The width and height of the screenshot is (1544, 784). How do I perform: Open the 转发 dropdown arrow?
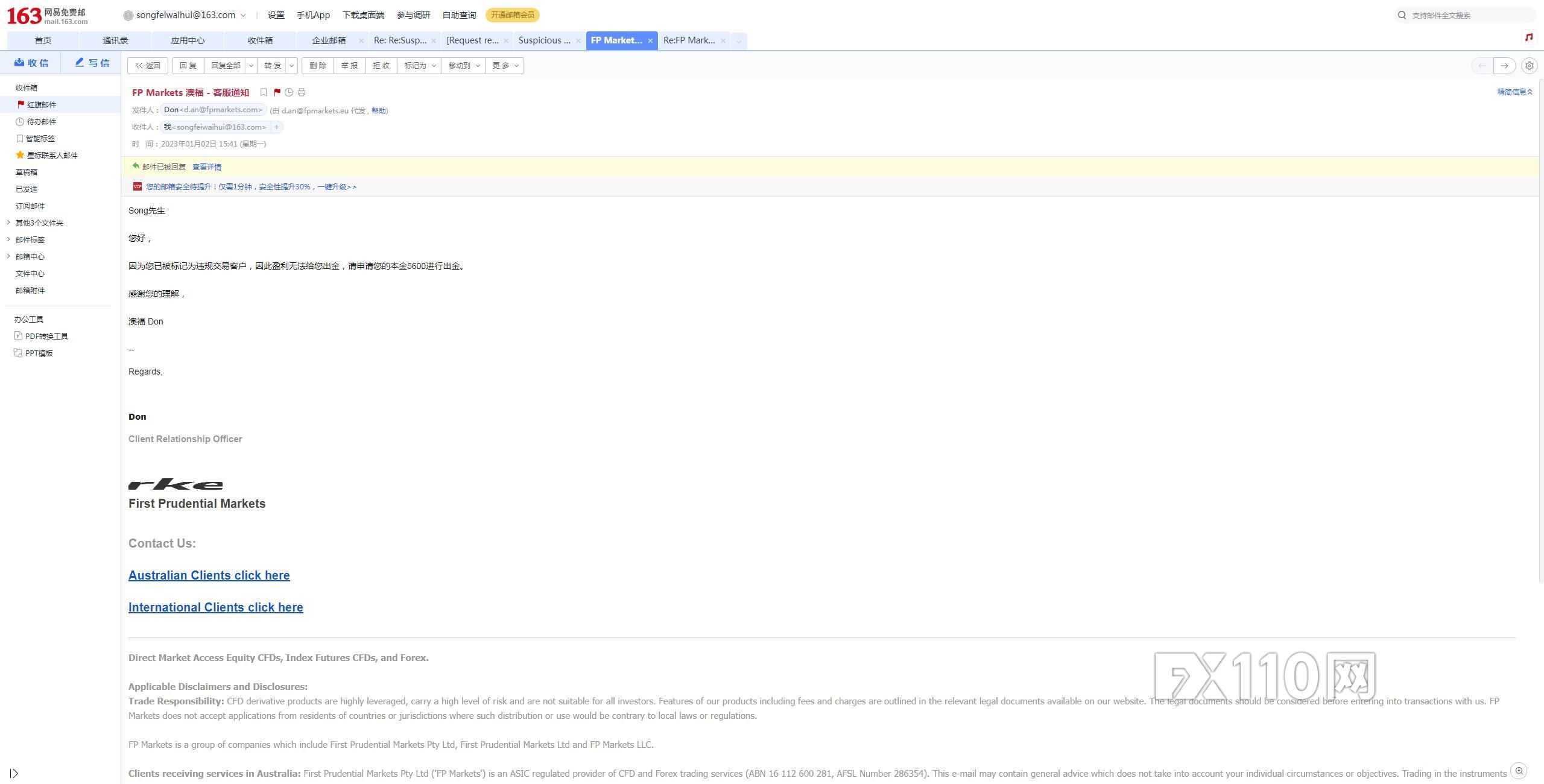tap(292, 66)
